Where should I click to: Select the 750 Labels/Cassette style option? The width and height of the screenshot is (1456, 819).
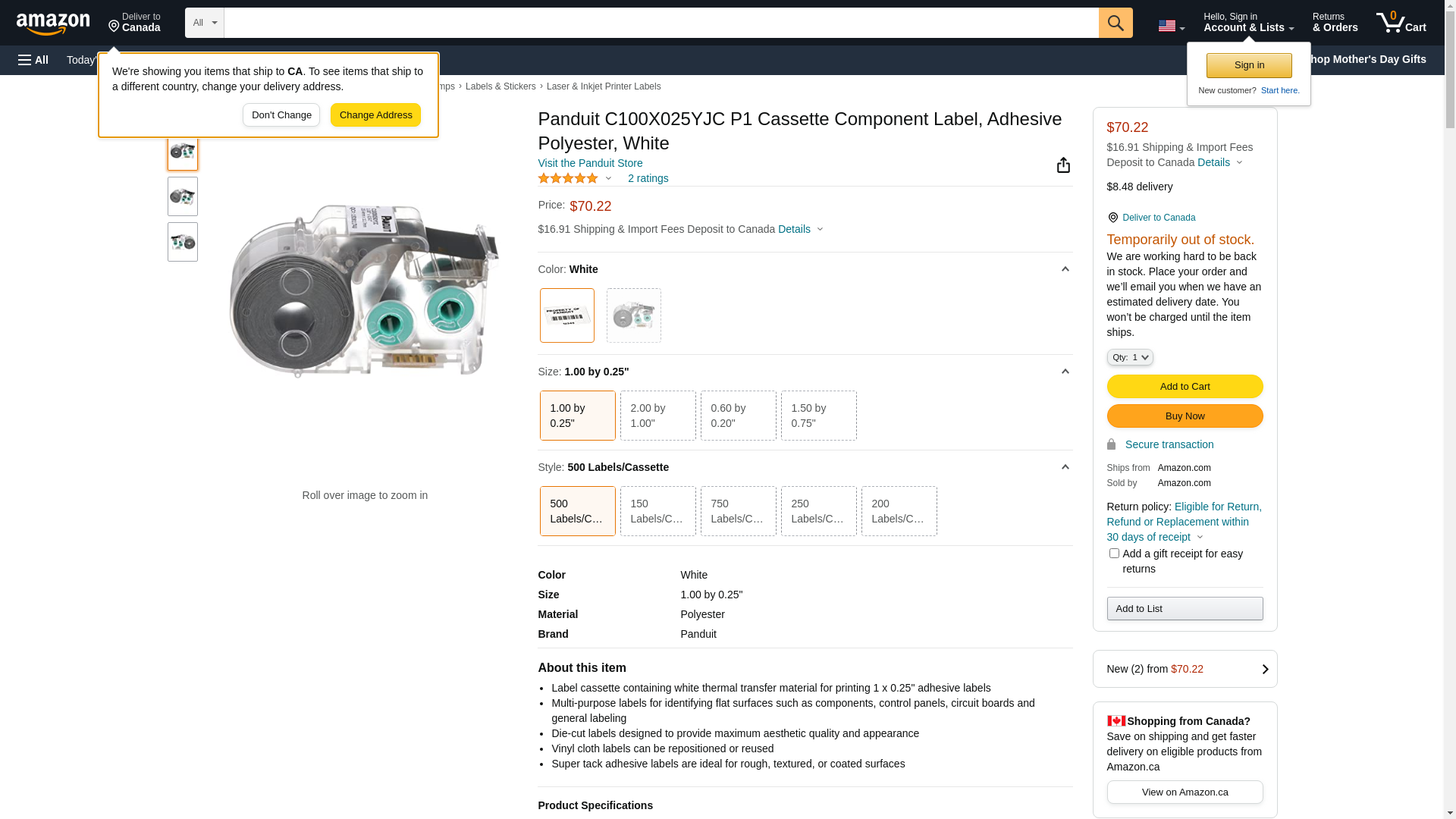tap(738, 511)
